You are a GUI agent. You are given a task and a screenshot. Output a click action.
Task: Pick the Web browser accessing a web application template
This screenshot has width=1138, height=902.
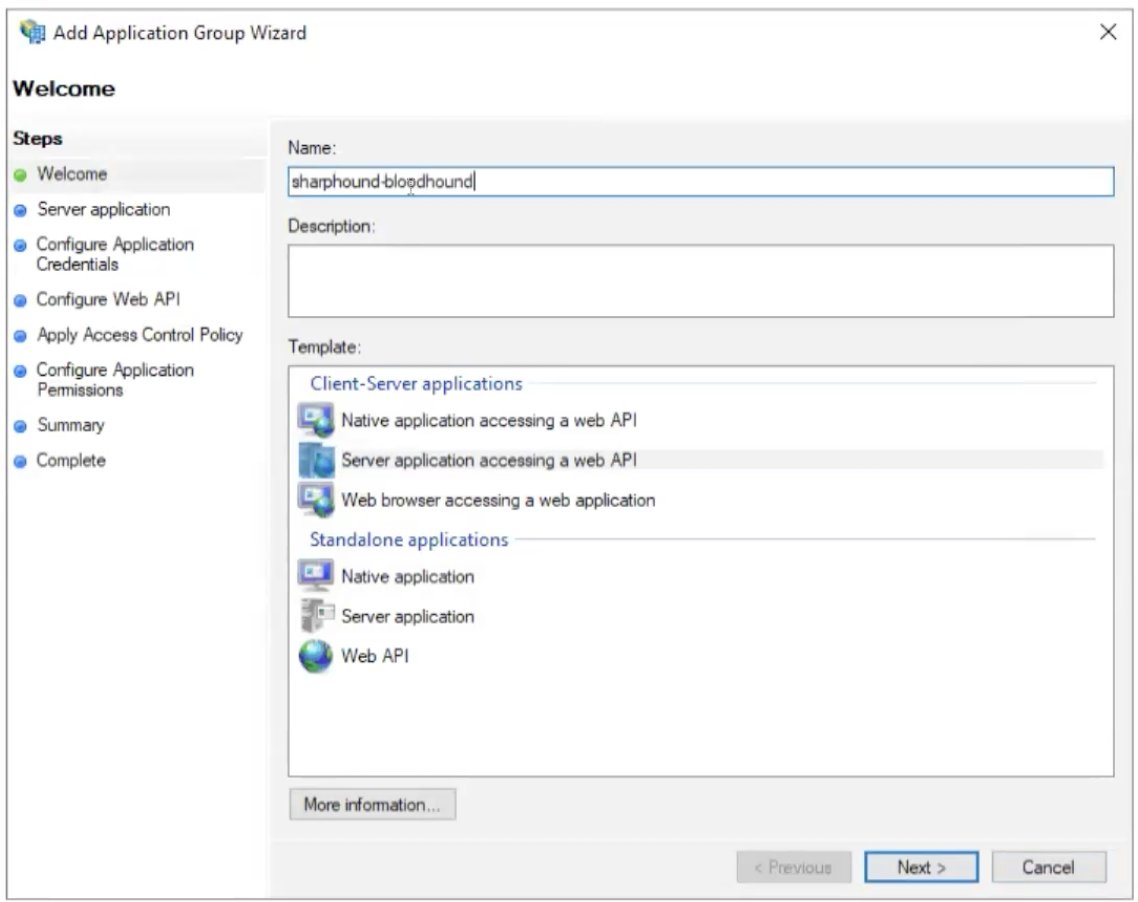tap(498, 500)
